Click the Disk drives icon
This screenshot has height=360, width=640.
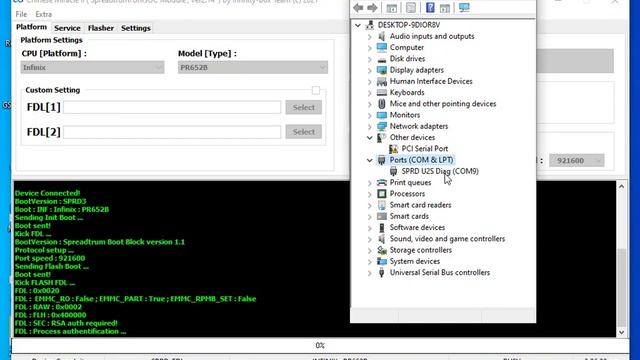(x=382, y=59)
